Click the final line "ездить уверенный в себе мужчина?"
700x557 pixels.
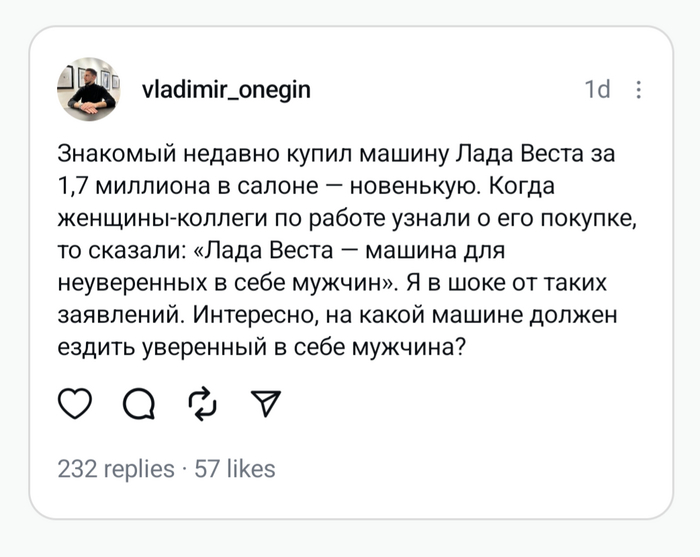pos(266,347)
